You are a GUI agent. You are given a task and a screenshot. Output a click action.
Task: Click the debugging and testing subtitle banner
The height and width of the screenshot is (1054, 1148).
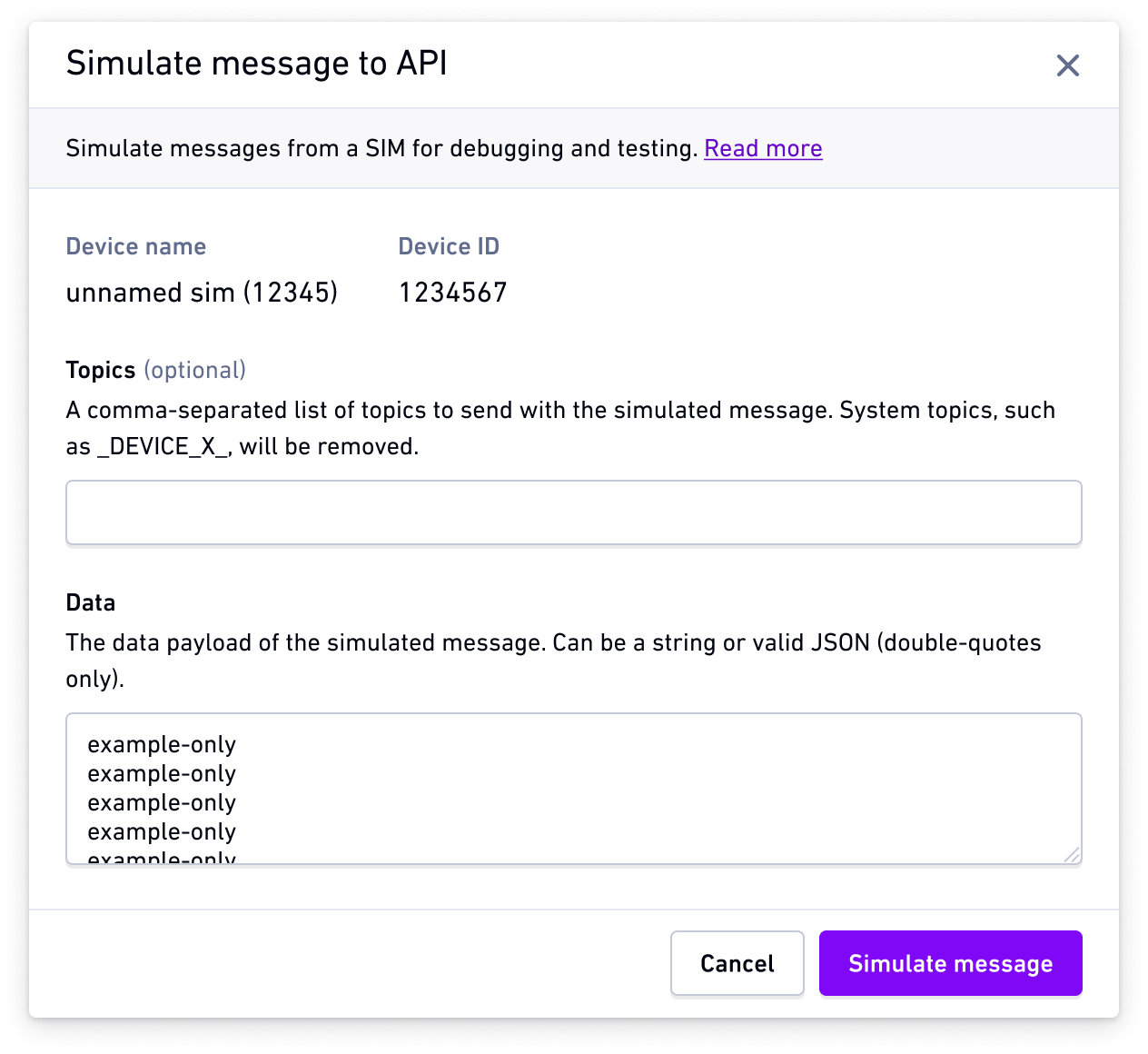443,148
